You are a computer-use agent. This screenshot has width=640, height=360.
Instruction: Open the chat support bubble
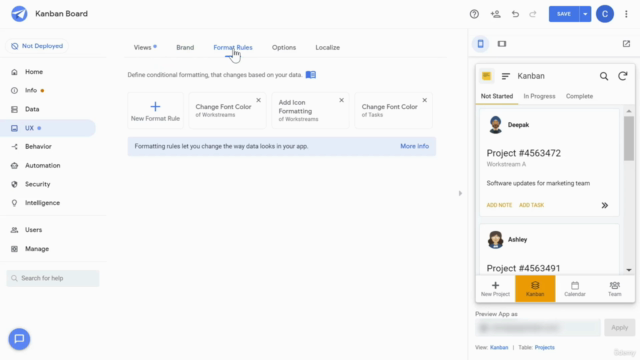click(x=19, y=339)
